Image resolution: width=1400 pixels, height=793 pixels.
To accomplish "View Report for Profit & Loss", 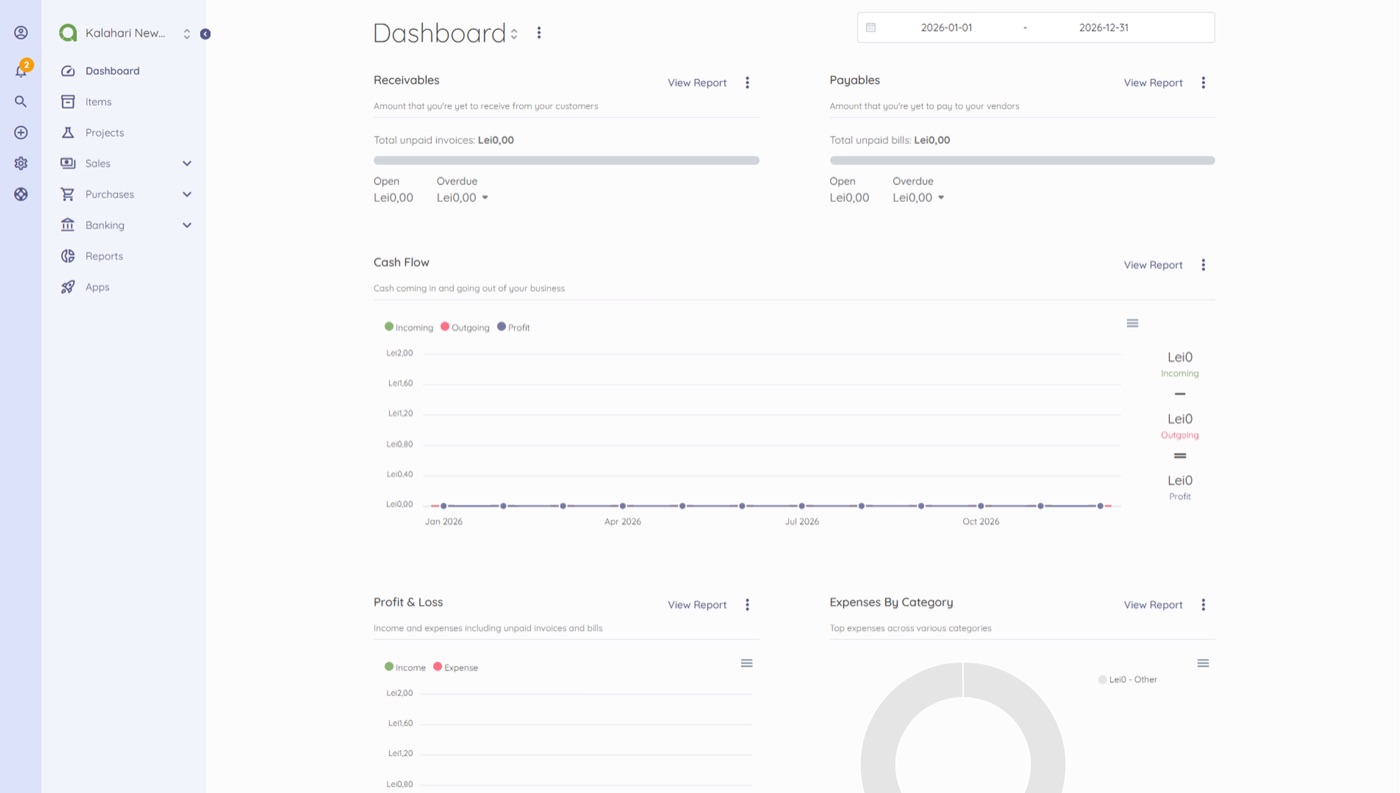I will tap(697, 605).
